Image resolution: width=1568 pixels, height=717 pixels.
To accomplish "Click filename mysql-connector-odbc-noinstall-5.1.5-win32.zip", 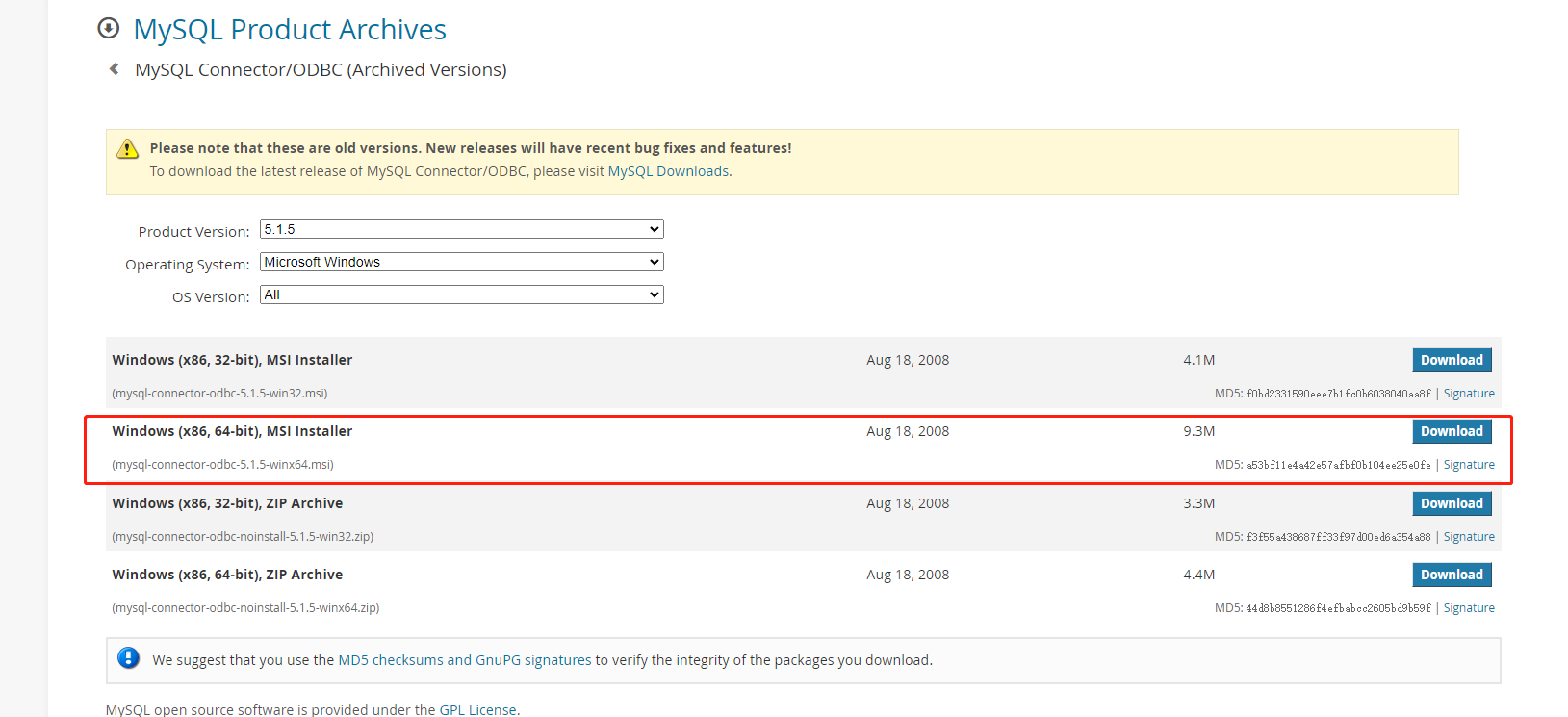I will (243, 537).
